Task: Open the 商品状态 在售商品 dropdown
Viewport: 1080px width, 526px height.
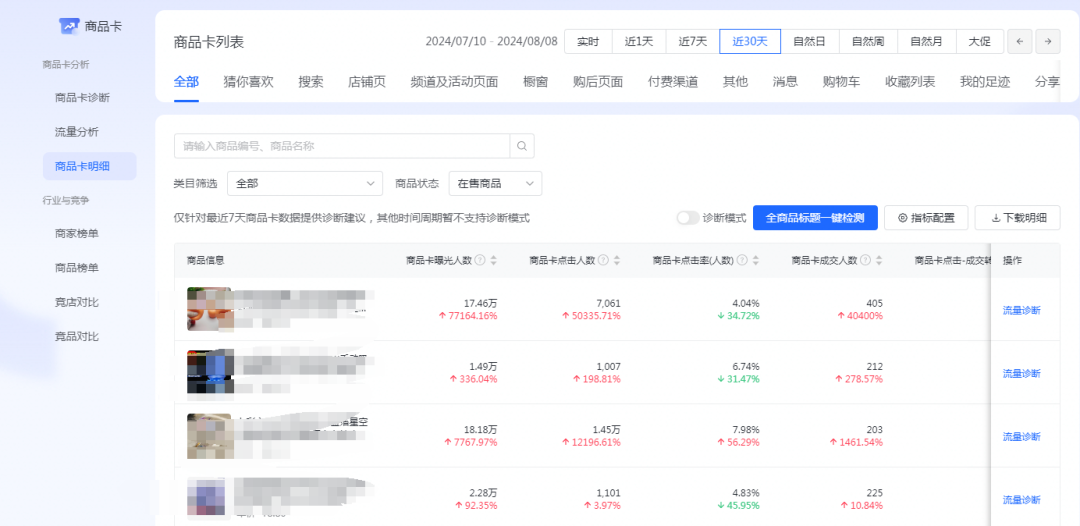Action: [495, 184]
